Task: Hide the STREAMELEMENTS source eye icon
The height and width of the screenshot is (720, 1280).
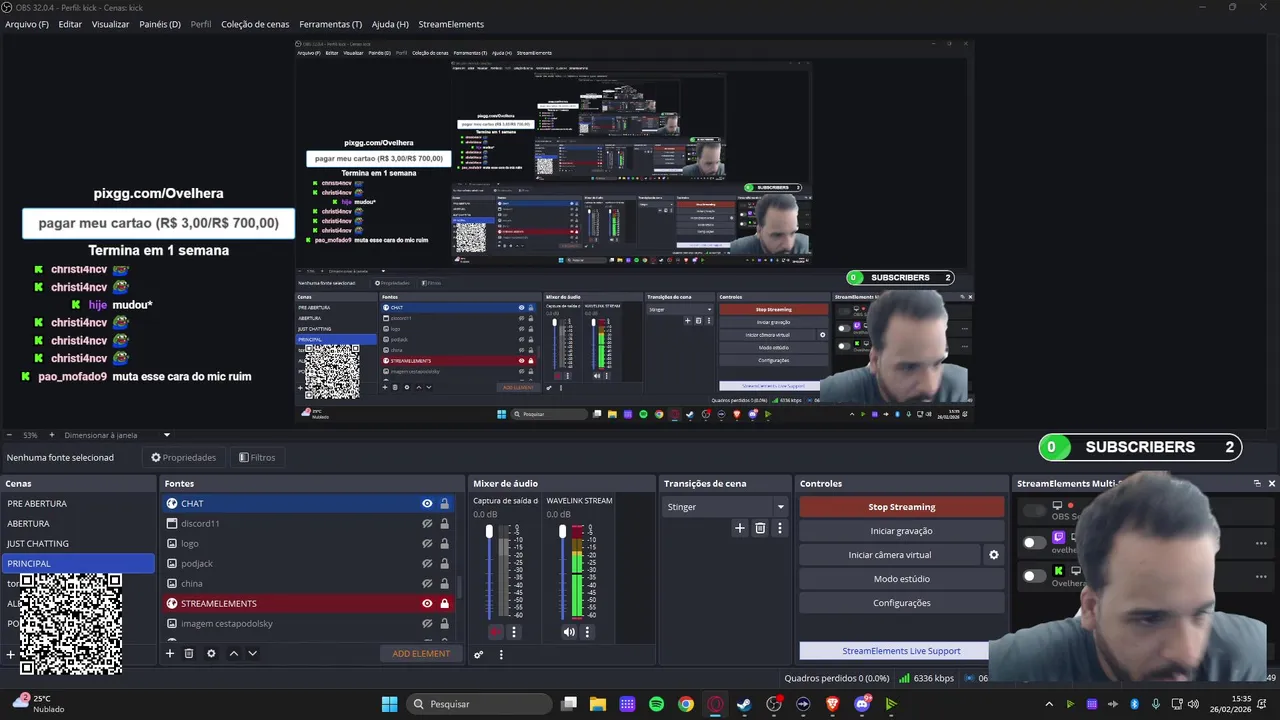Action: pyautogui.click(x=427, y=603)
